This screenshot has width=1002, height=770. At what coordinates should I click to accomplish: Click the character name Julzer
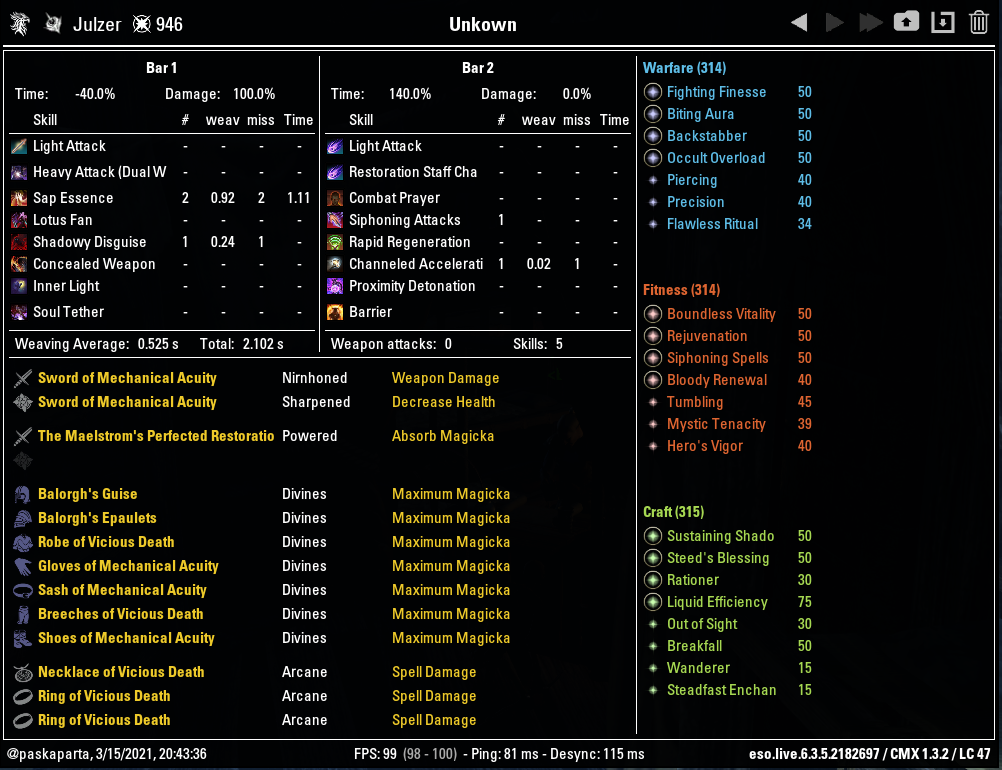pyautogui.click(x=97, y=24)
